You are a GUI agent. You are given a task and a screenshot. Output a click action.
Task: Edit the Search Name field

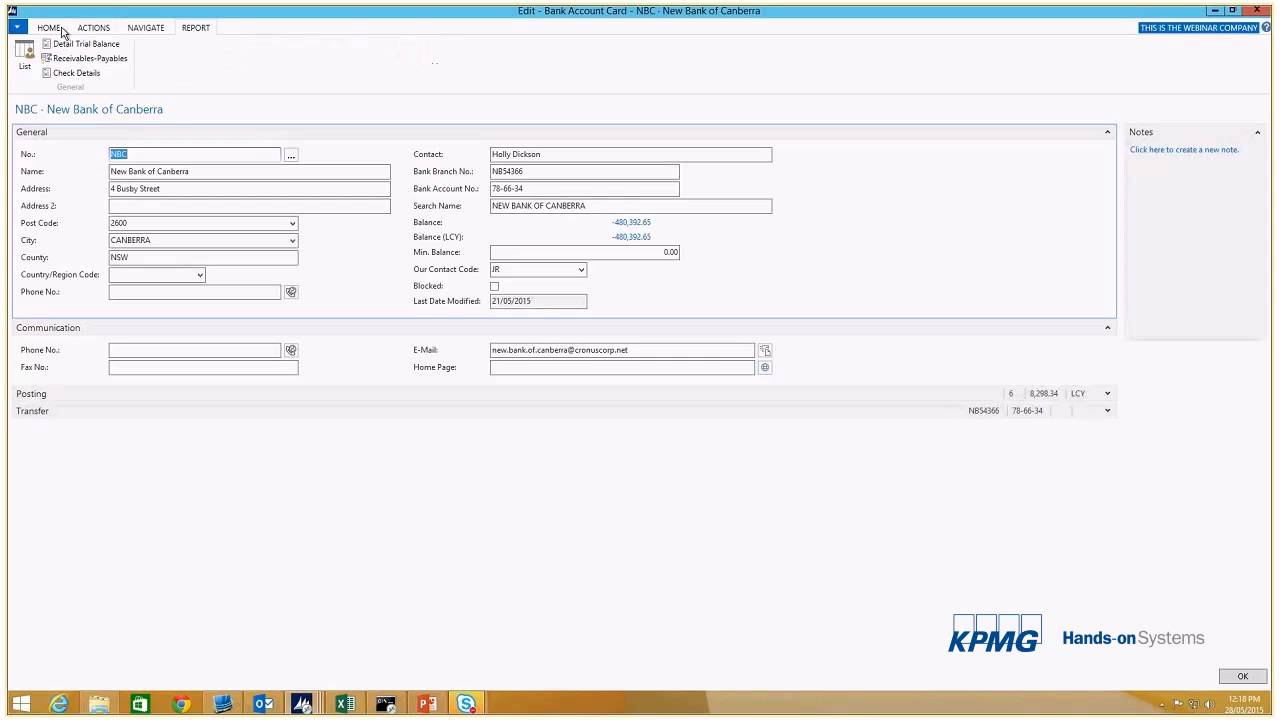[x=631, y=206]
